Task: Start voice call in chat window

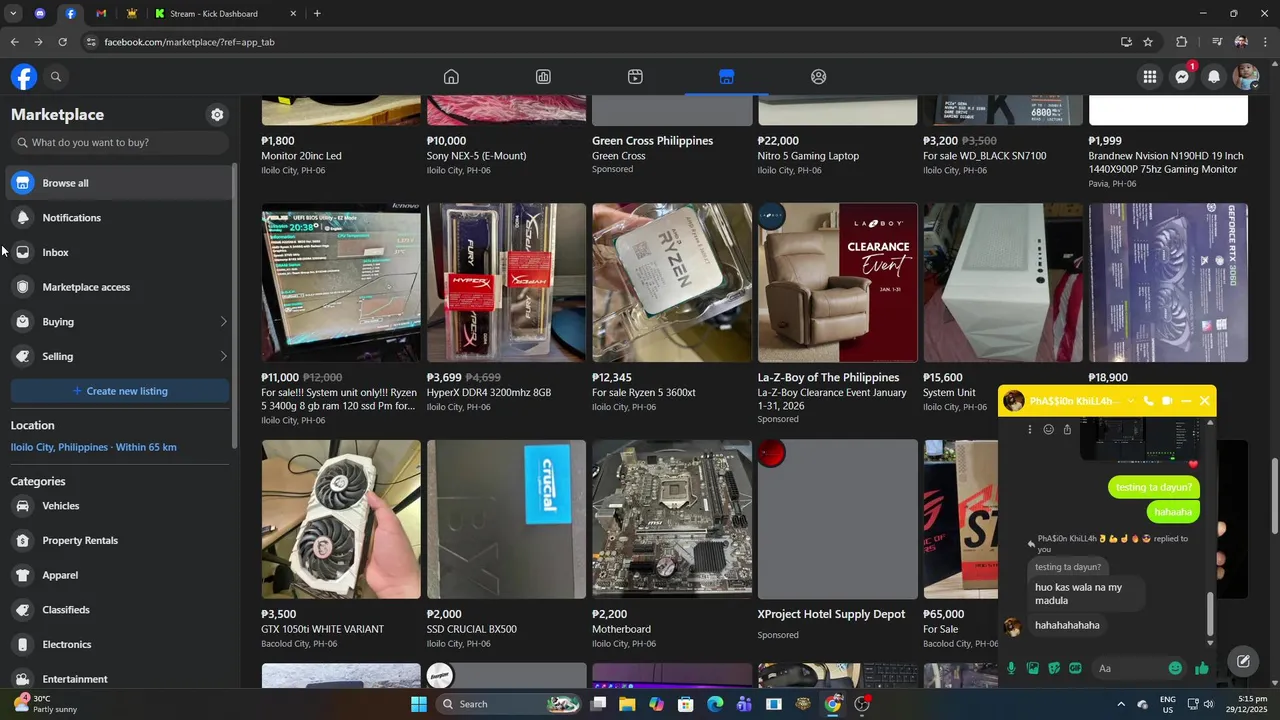Action: (x=1149, y=401)
